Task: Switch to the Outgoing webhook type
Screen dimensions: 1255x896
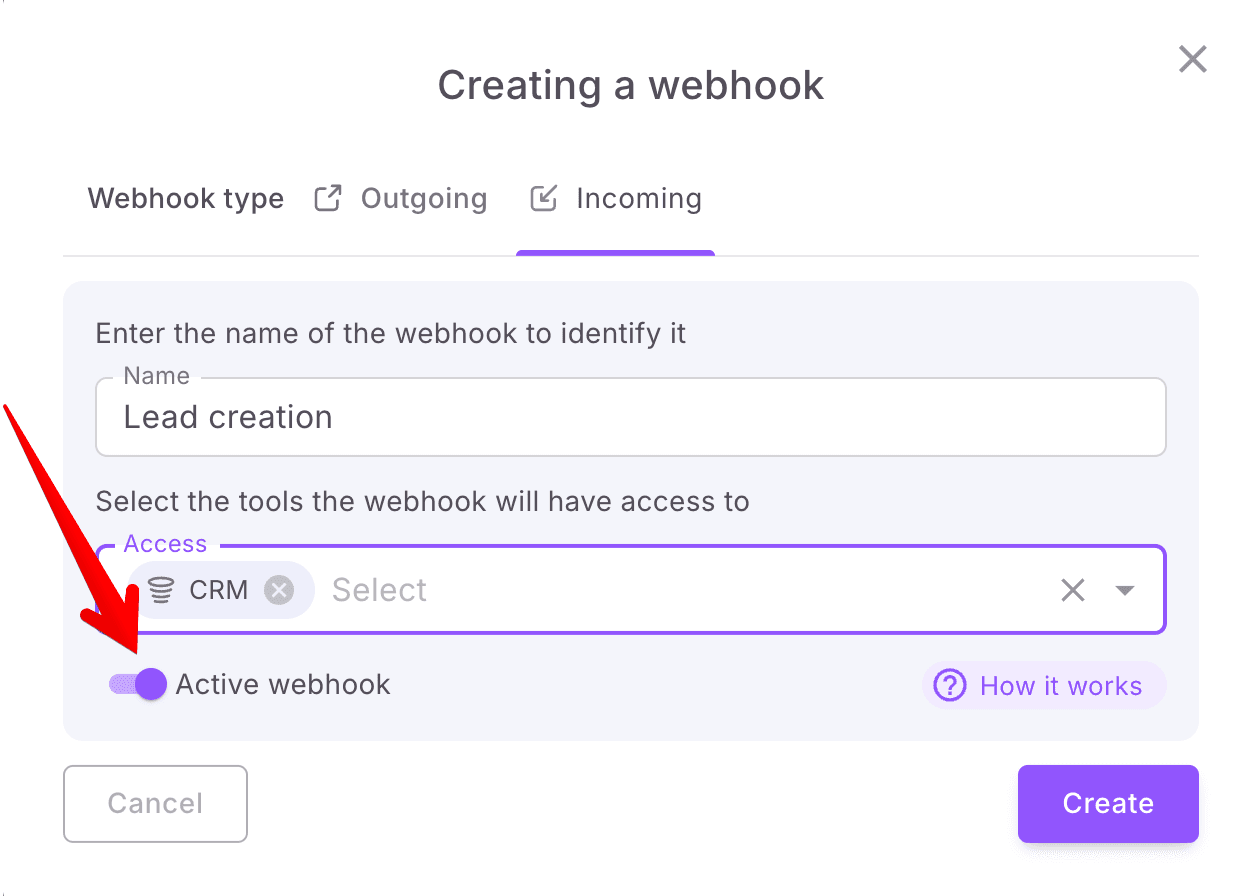Action: (423, 199)
